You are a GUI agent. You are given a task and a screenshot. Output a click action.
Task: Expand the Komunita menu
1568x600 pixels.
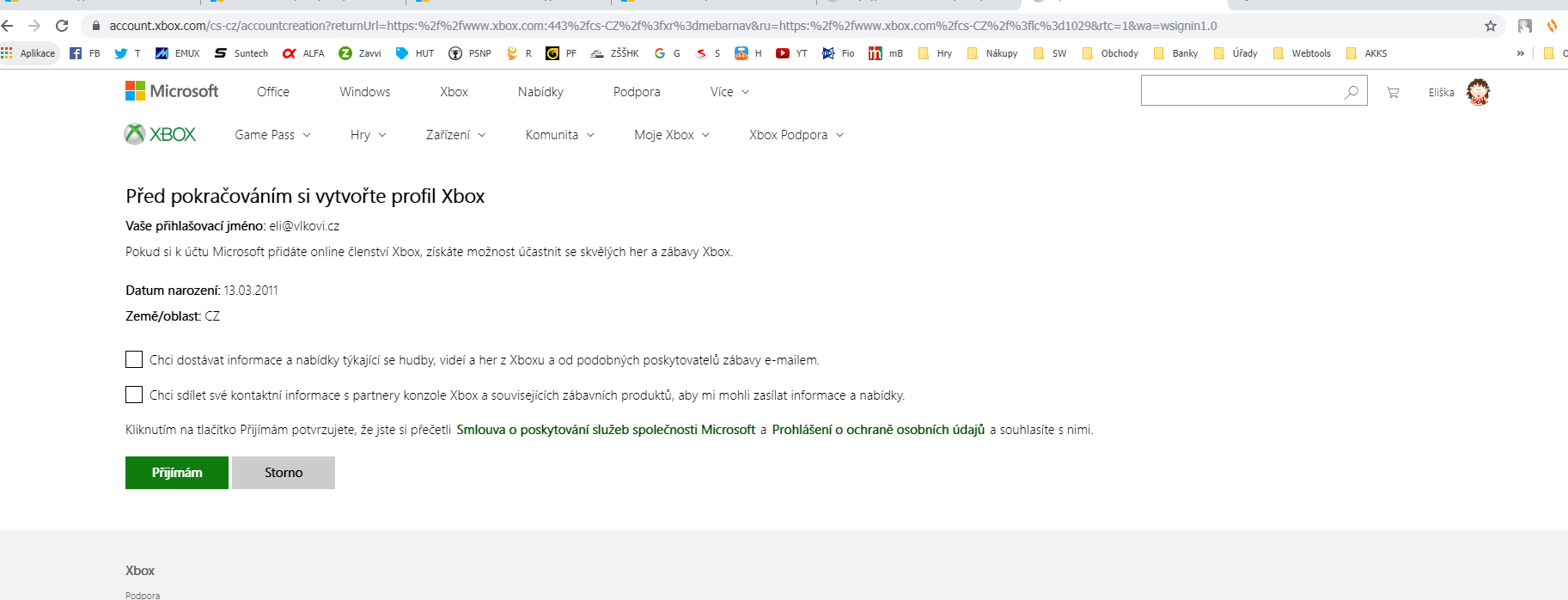click(560, 135)
